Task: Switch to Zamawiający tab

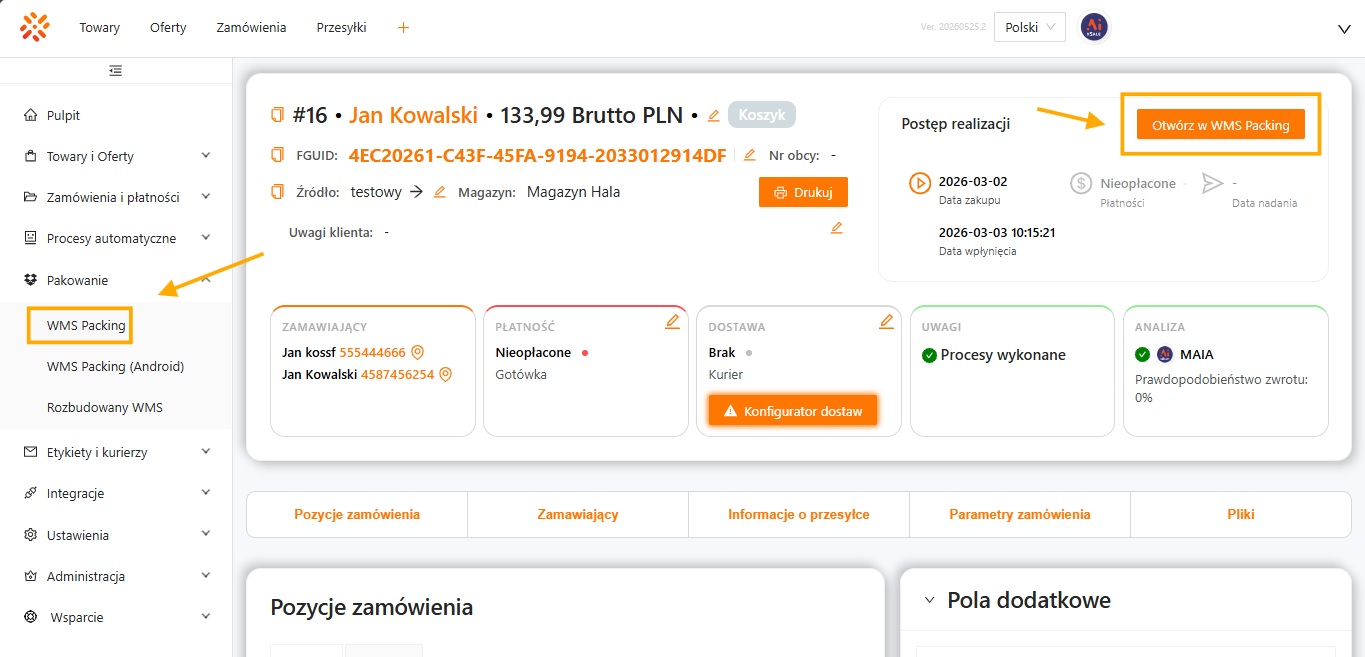Action: [578, 515]
